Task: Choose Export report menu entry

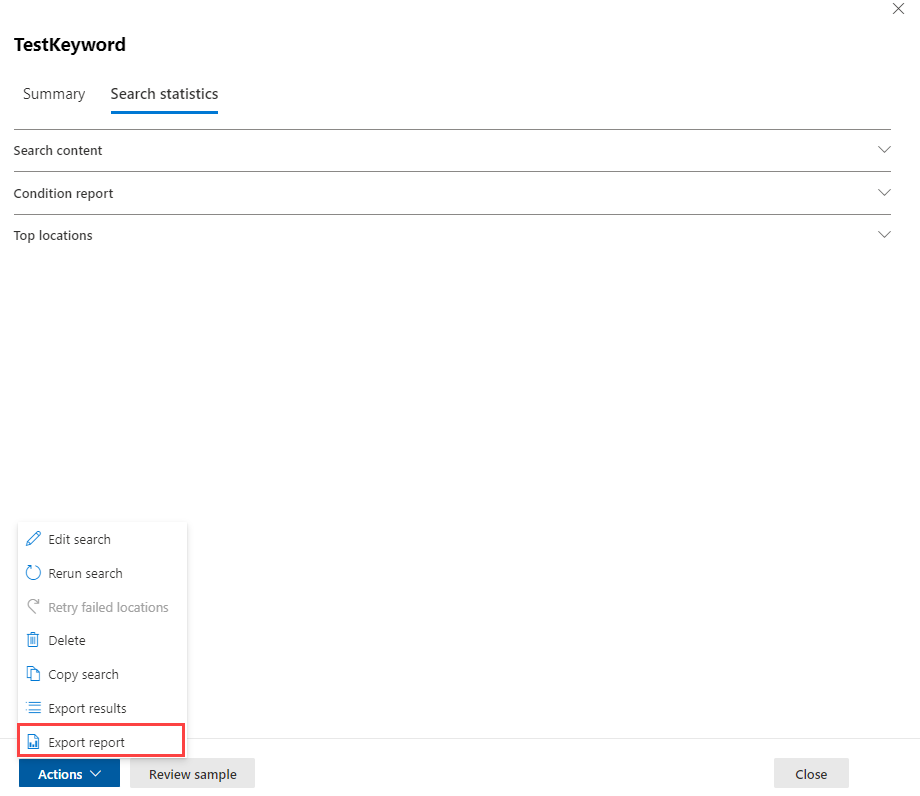Action: pos(102,741)
